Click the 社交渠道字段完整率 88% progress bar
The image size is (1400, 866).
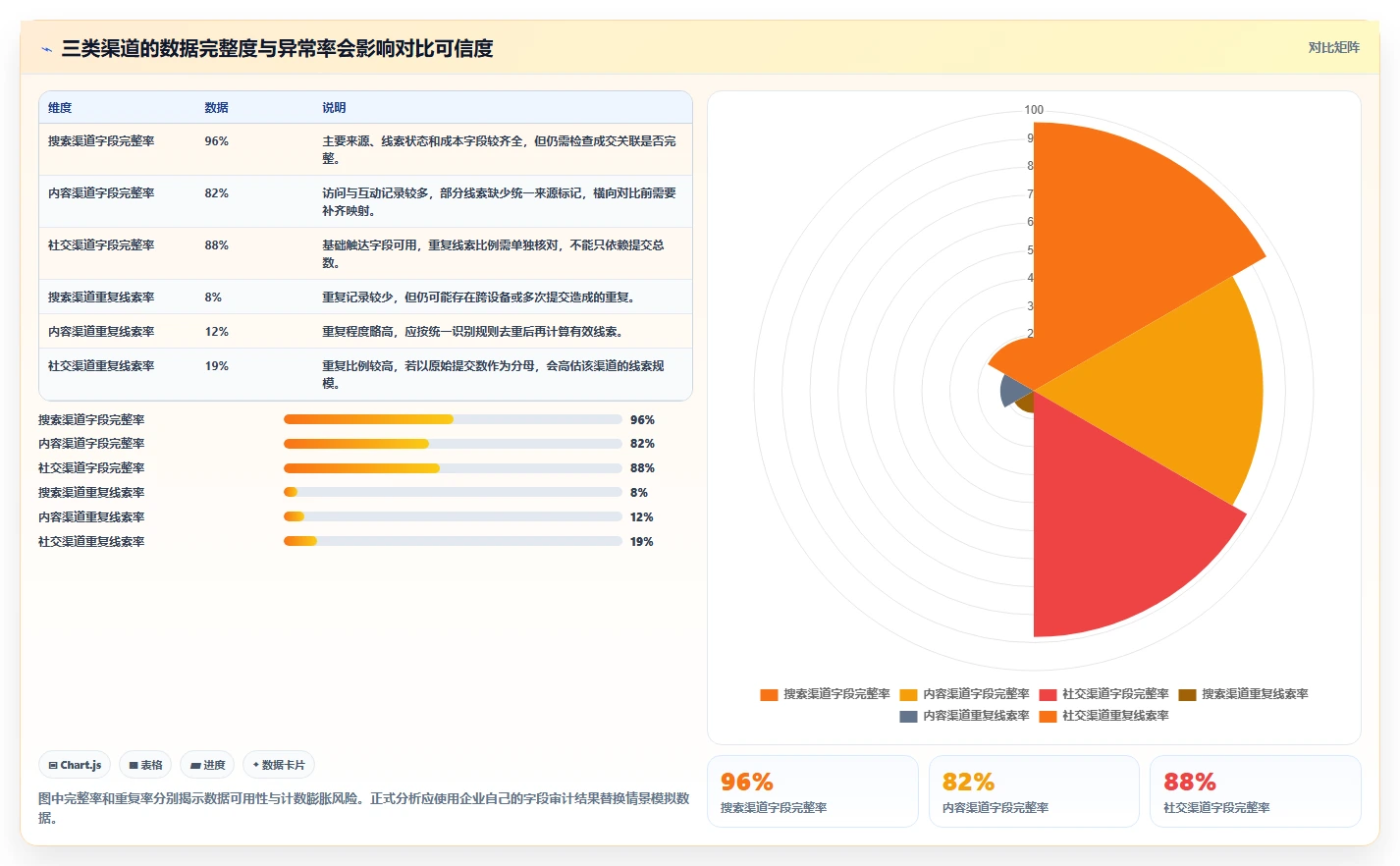pos(453,468)
